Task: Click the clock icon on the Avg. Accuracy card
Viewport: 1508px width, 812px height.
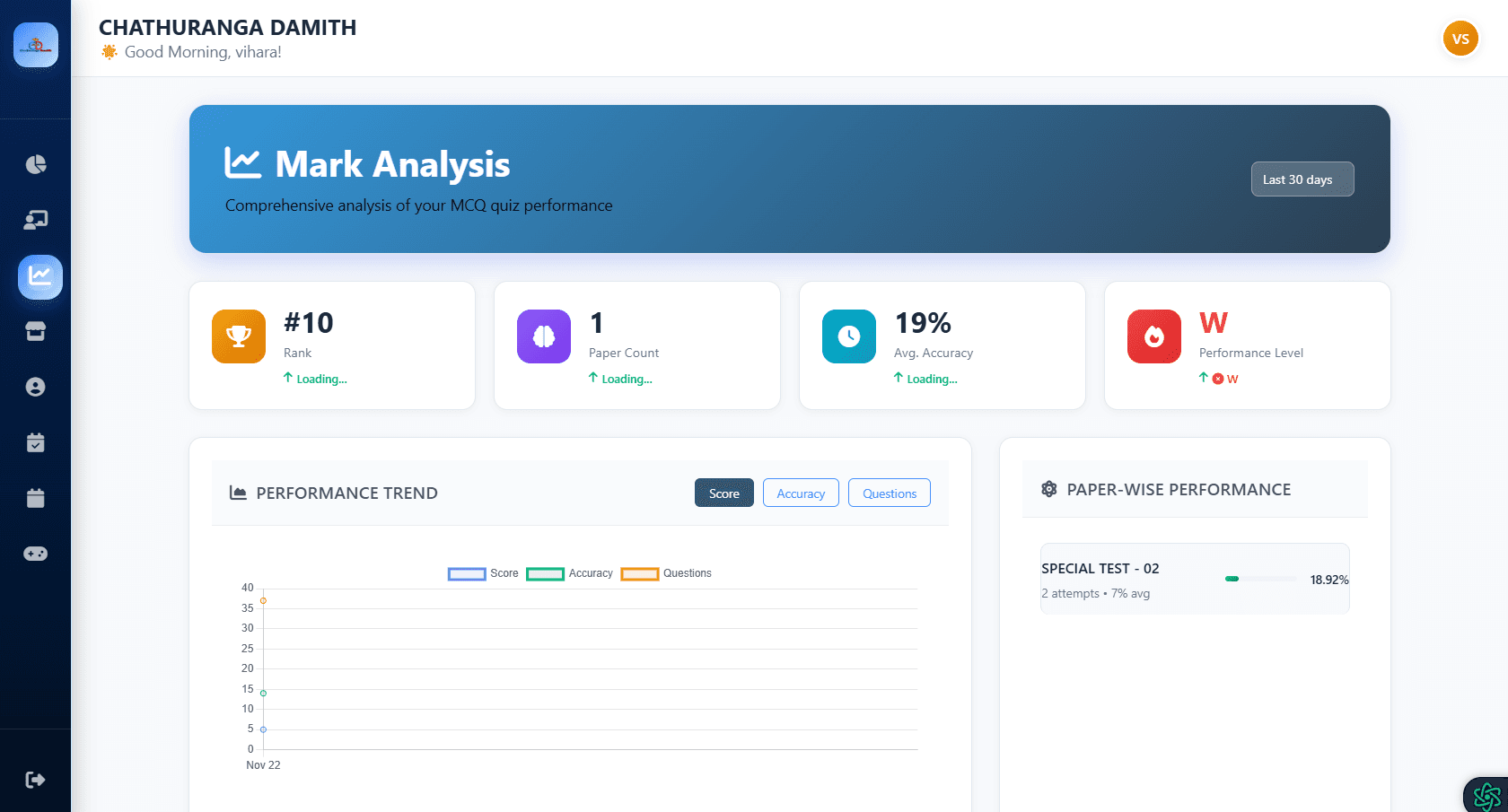Action: tap(848, 336)
